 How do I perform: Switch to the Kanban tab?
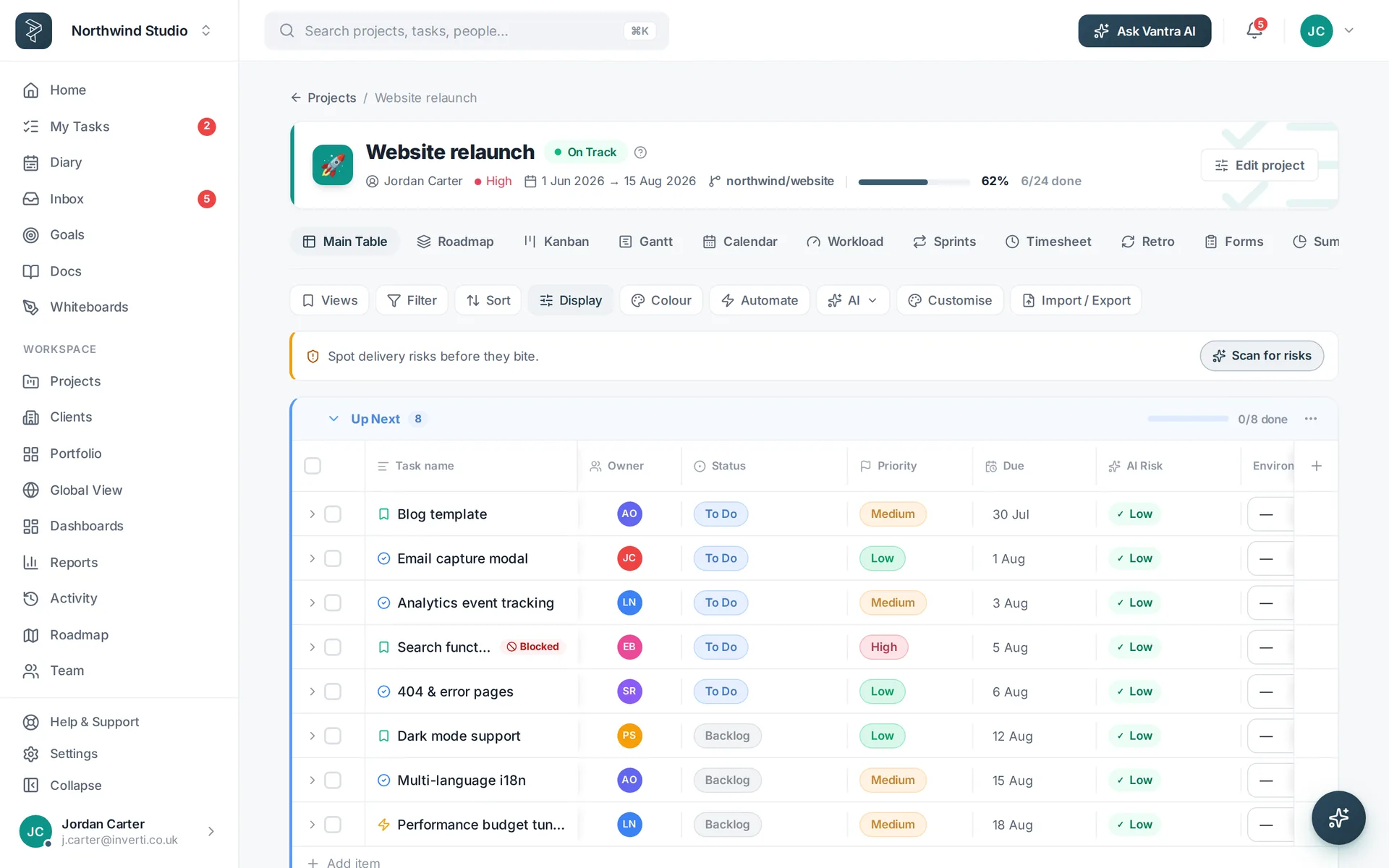[556, 242]
